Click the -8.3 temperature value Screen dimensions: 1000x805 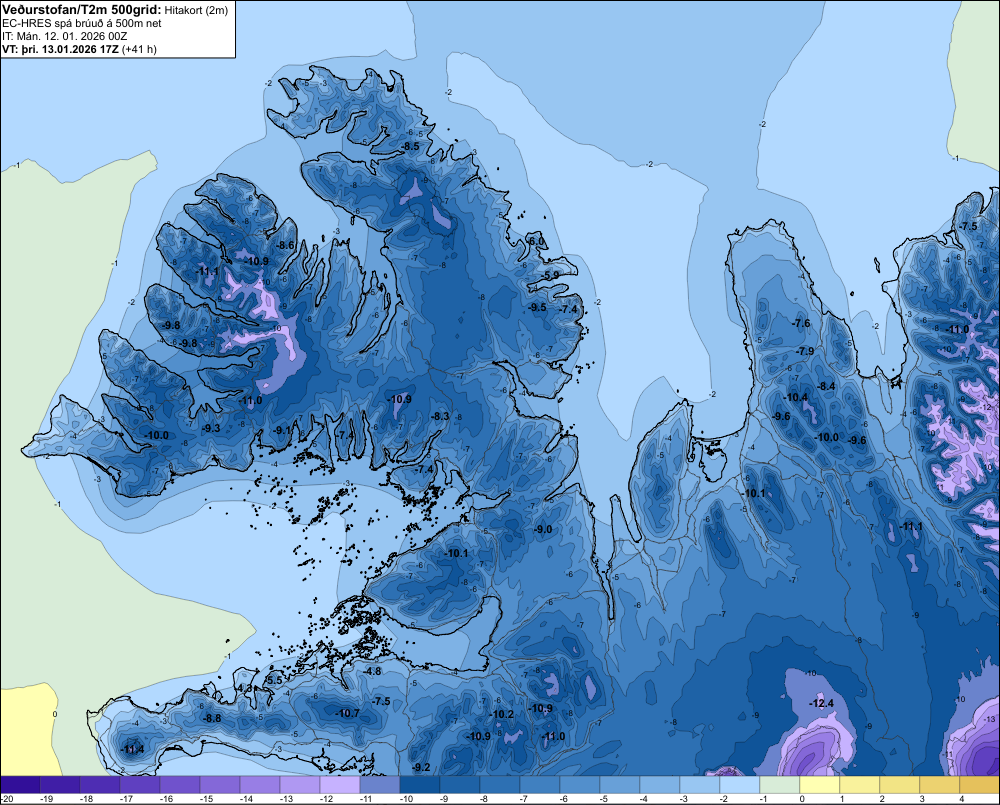440,416
